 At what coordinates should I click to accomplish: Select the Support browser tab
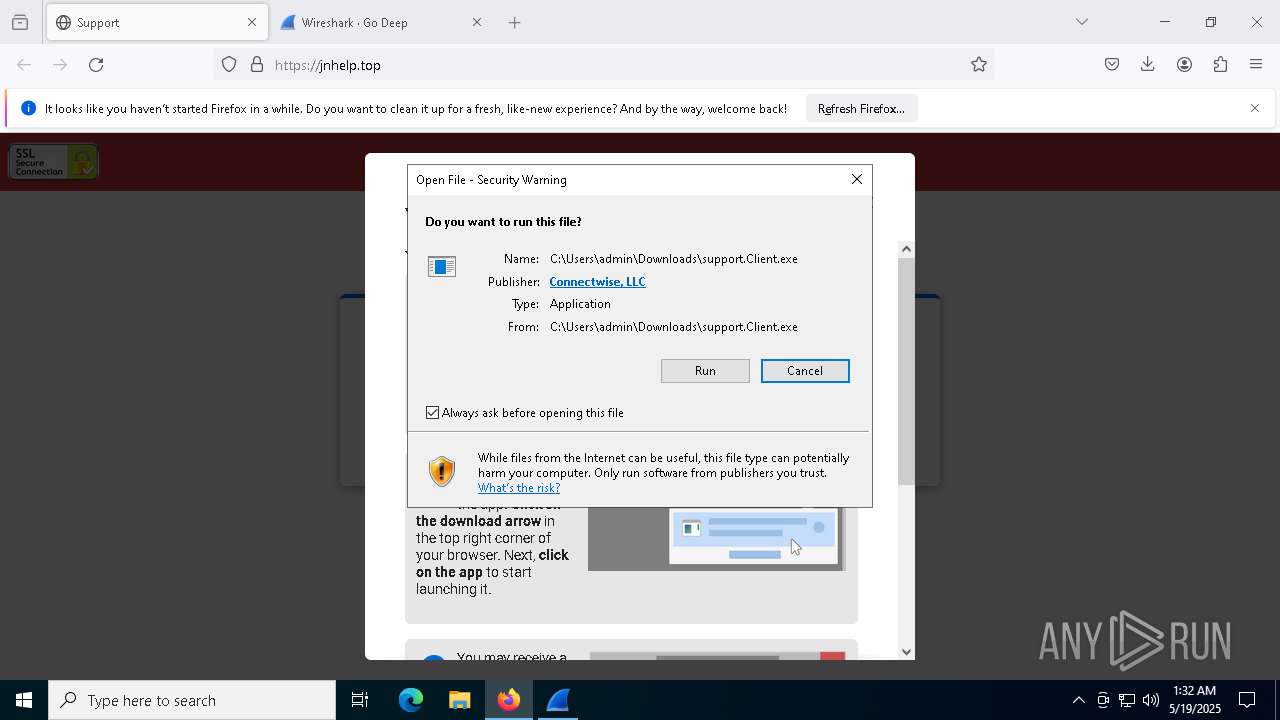(157, 22)
